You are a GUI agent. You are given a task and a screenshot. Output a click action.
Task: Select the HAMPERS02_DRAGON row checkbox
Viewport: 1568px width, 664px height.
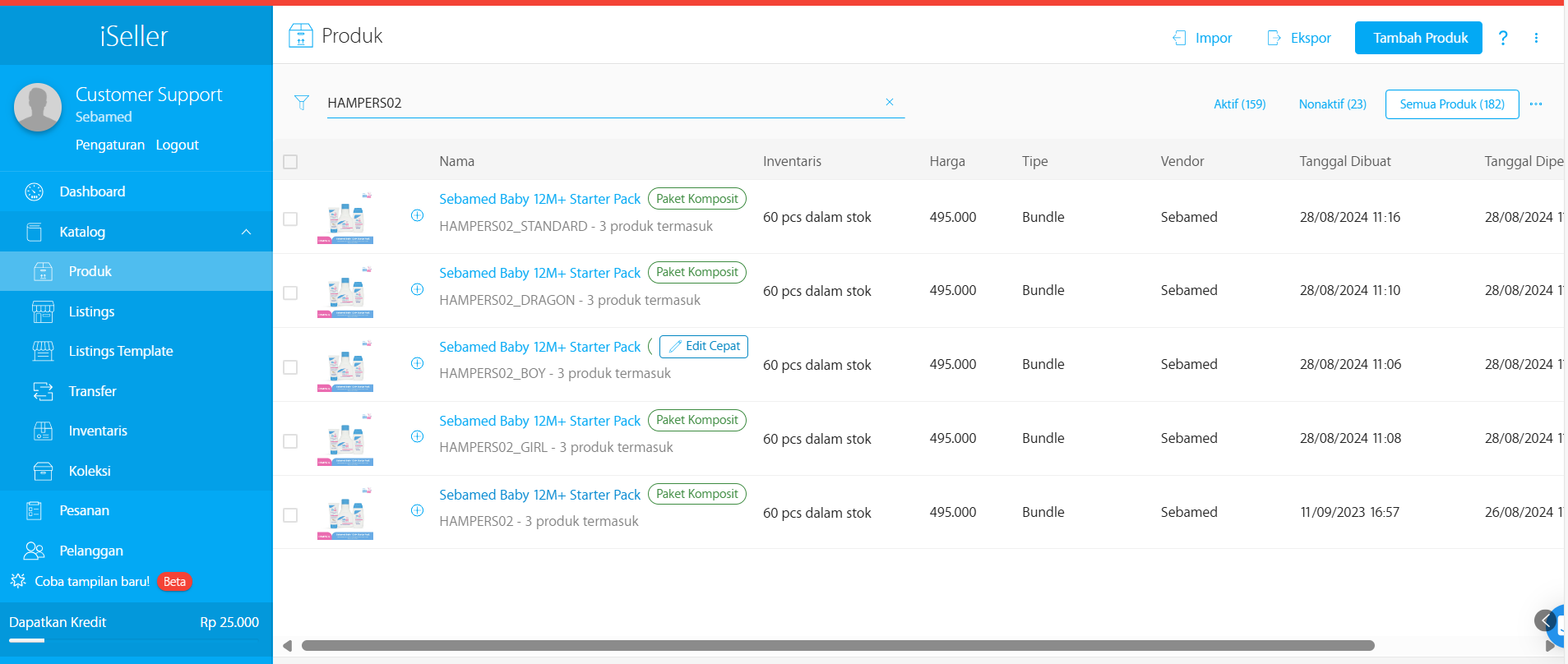290,293
